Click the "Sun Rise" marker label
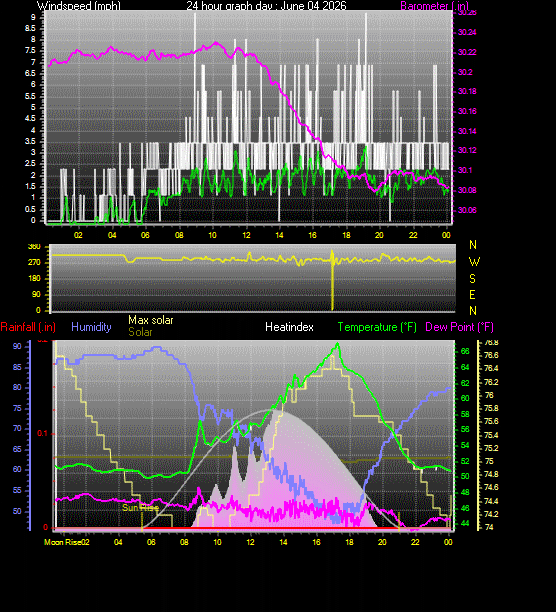The image size is (556, 612). click(140, 507)
